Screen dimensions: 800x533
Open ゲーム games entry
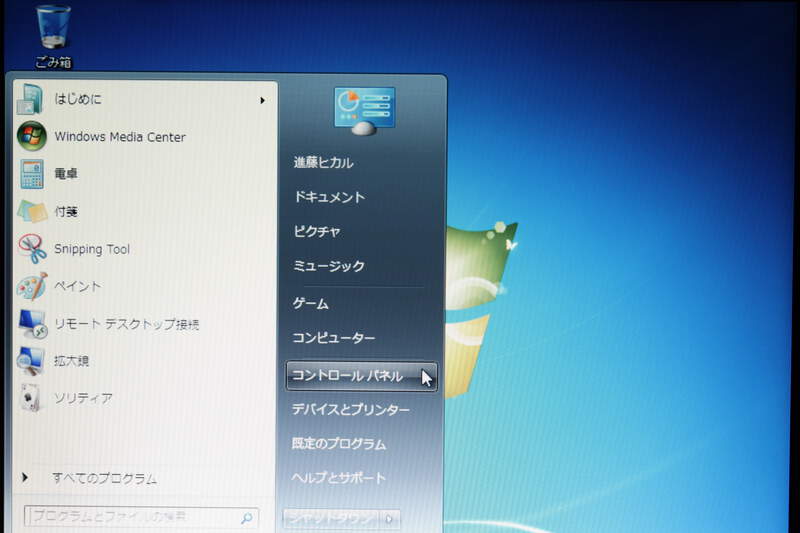tap(310, 303)
